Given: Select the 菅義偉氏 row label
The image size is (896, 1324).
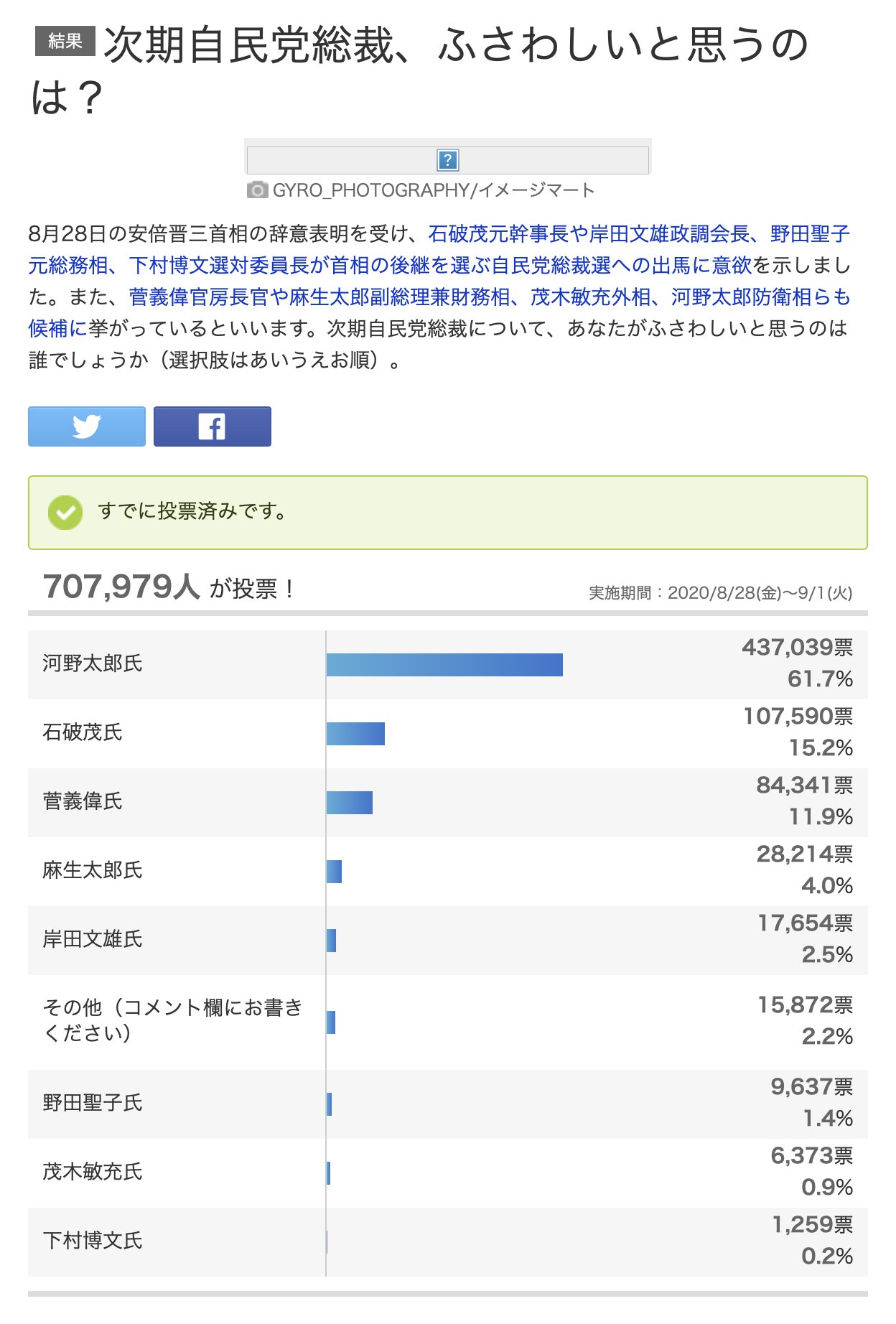Looking at the screenshot, I should click(83, 801).
